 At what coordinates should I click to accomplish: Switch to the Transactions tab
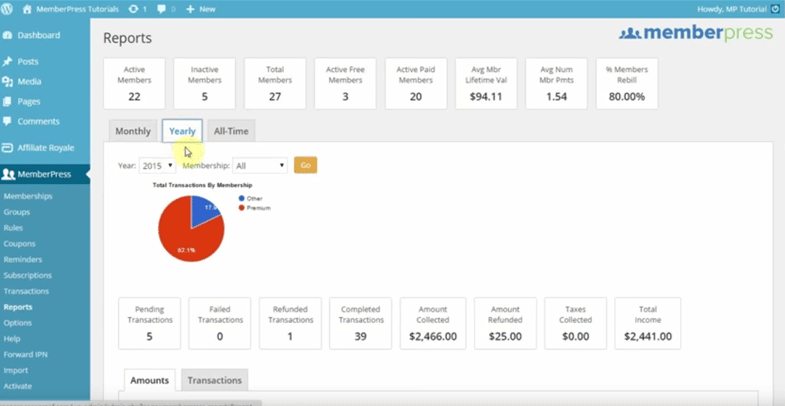click(214, 380)
